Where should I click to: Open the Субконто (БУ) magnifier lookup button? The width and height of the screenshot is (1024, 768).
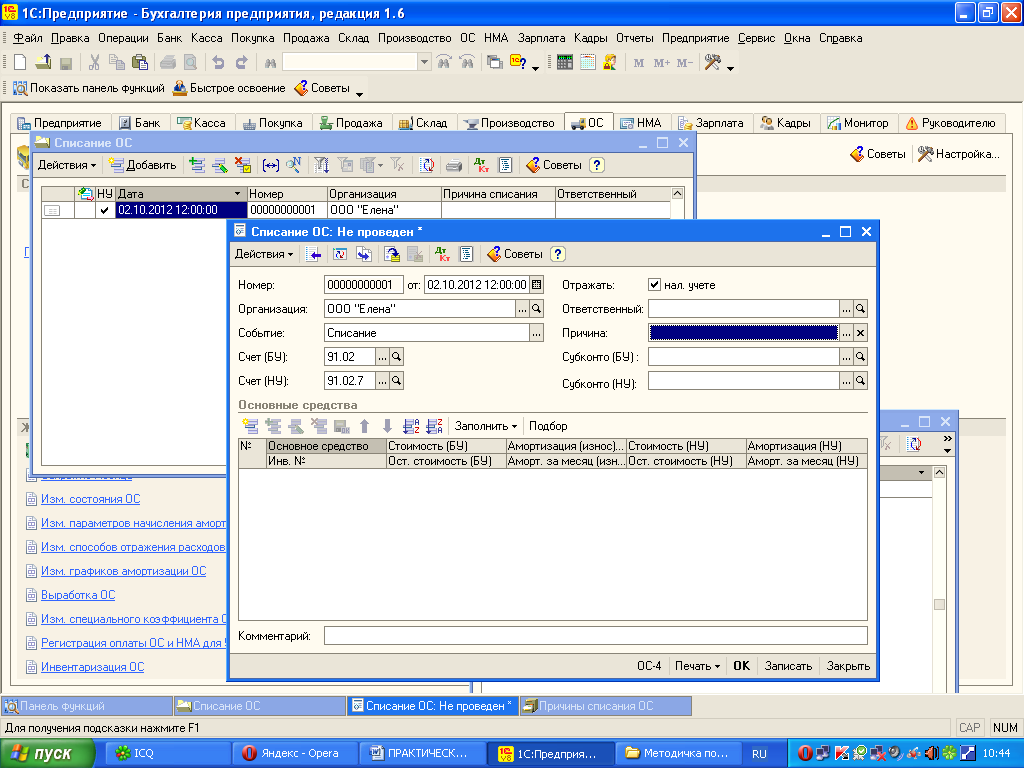[861, 357]
